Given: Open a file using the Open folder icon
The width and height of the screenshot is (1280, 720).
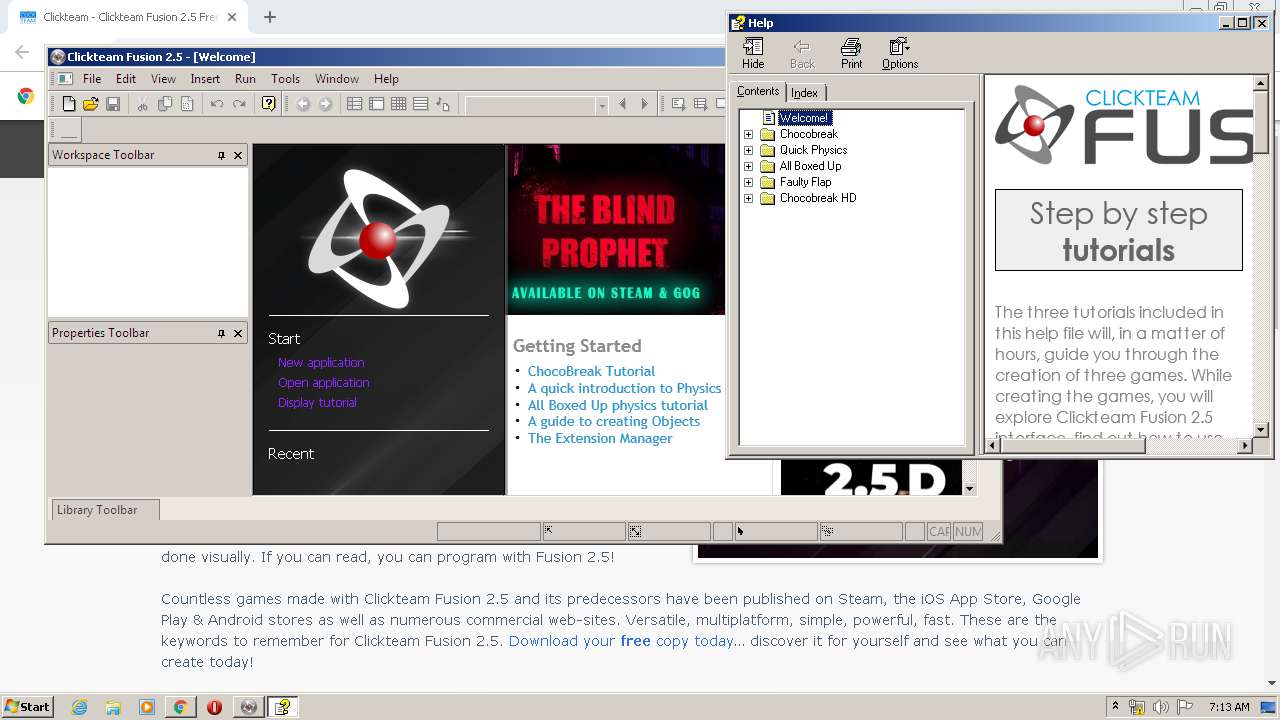Looking at the screenshot, I should [x=91, y=104].
